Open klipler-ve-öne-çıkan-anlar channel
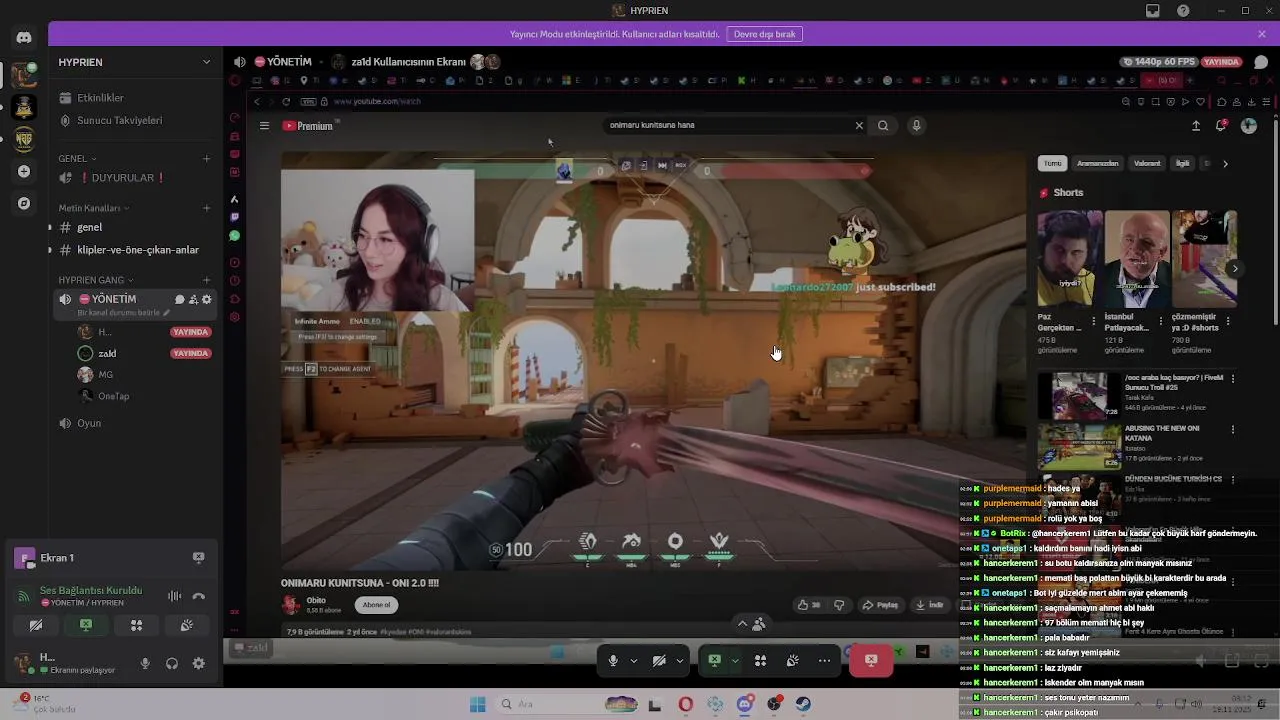The width and height of the screenshot is (1280, 720). [x=131, y=250]
